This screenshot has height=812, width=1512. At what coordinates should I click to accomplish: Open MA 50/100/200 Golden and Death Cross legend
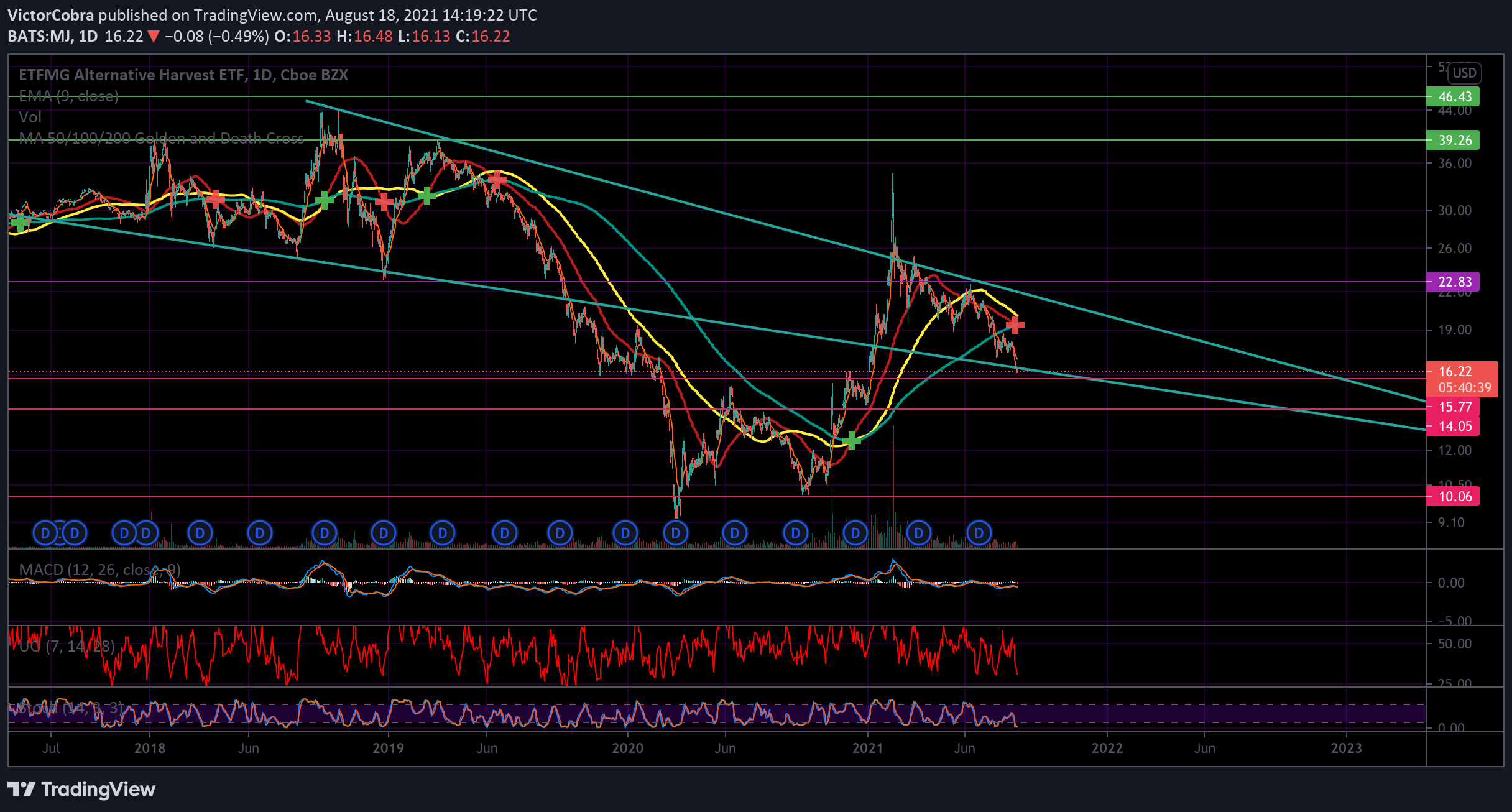(x=162, y=138)
